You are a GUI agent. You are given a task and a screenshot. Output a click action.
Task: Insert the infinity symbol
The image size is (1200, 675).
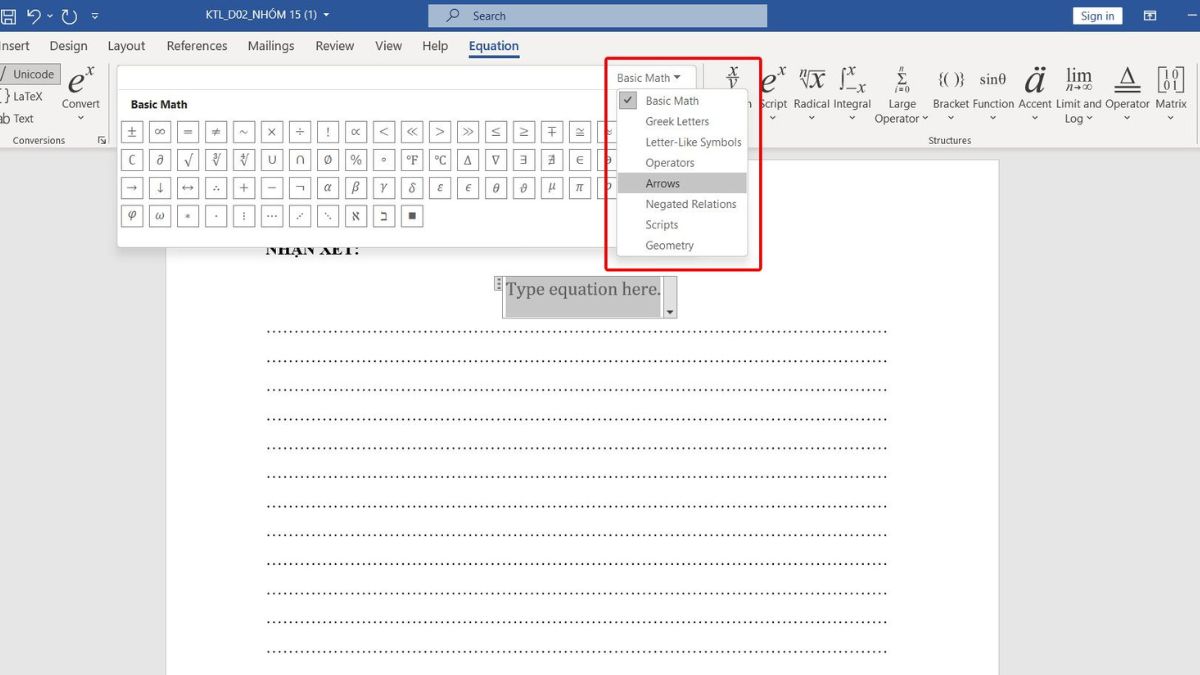[x=160, y=131]
